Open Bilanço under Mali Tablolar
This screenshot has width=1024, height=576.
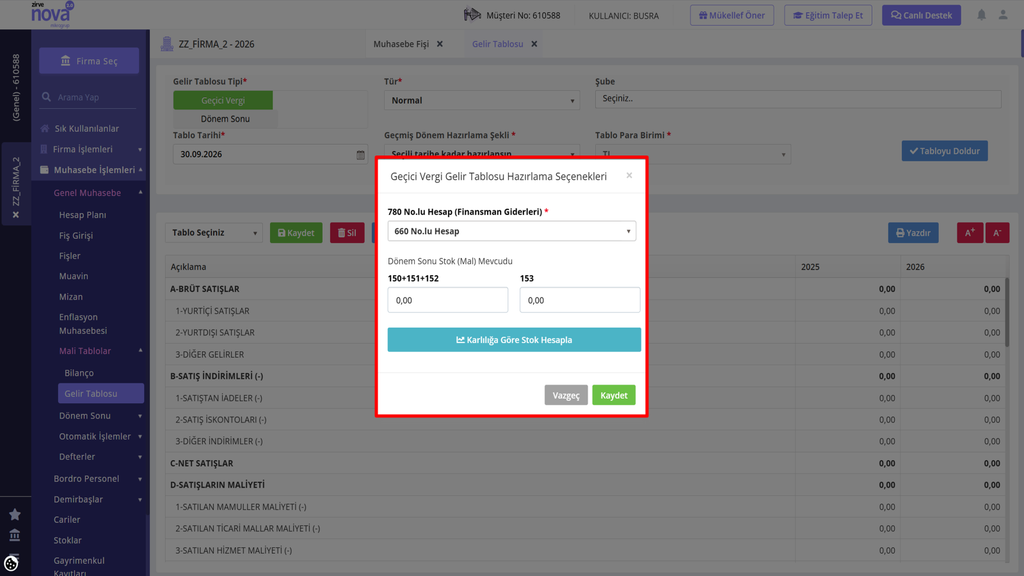coord(79,373)
